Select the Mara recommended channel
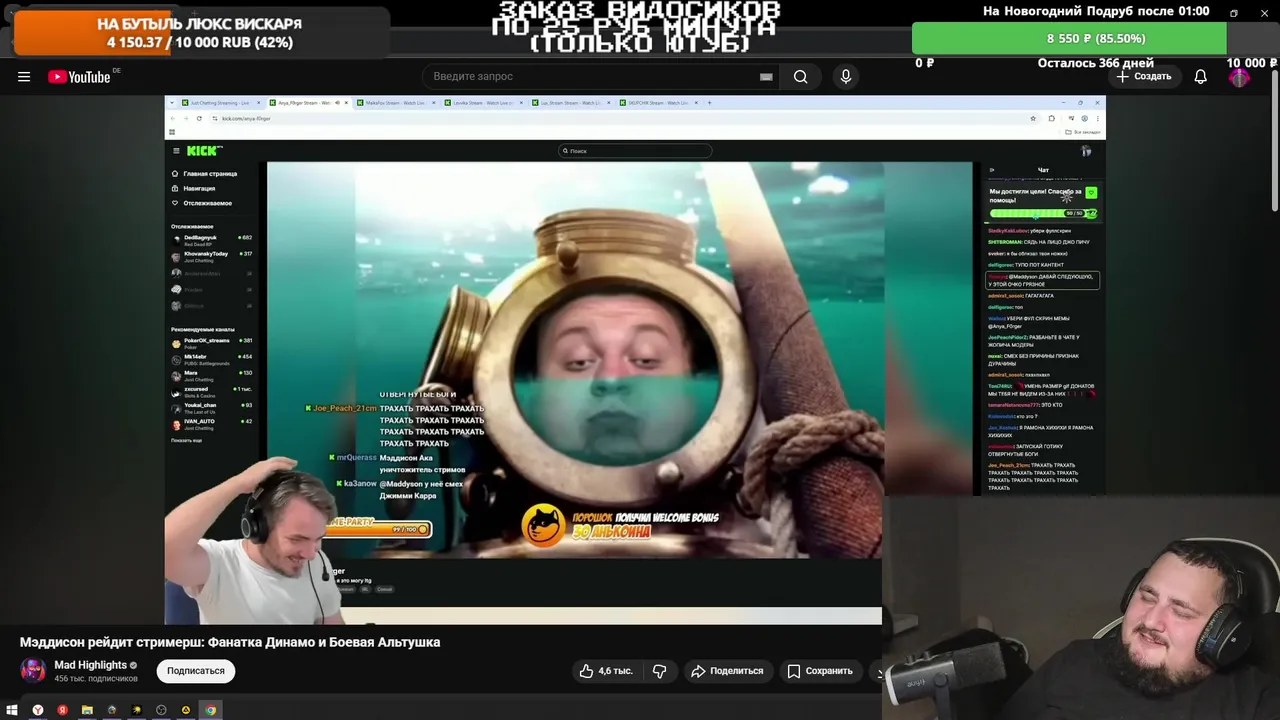 coord(212,375)
